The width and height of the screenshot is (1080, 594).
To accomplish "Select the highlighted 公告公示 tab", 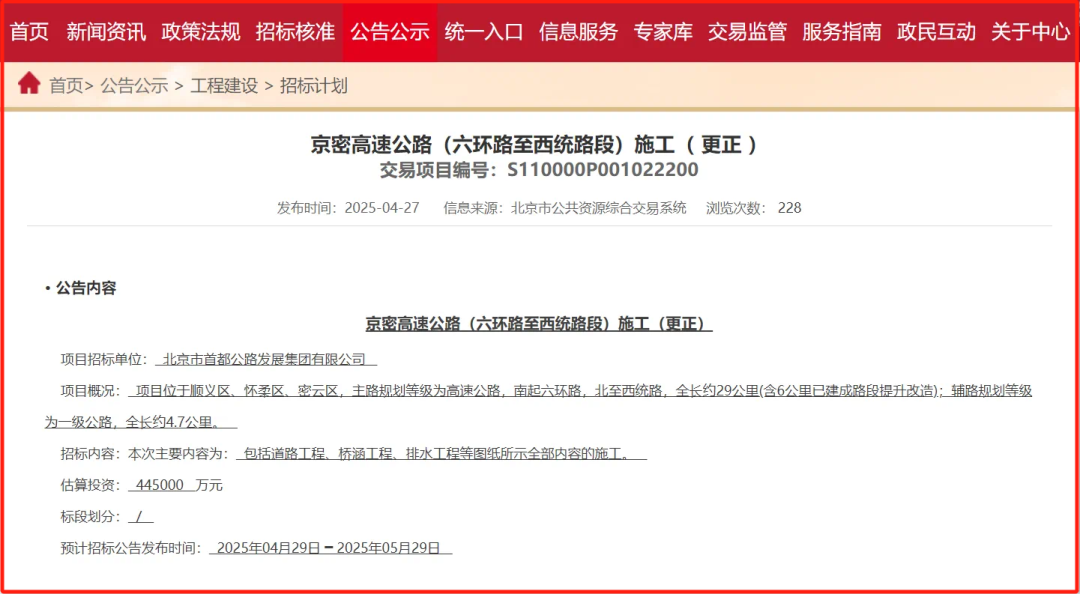I will click(389, 31).
